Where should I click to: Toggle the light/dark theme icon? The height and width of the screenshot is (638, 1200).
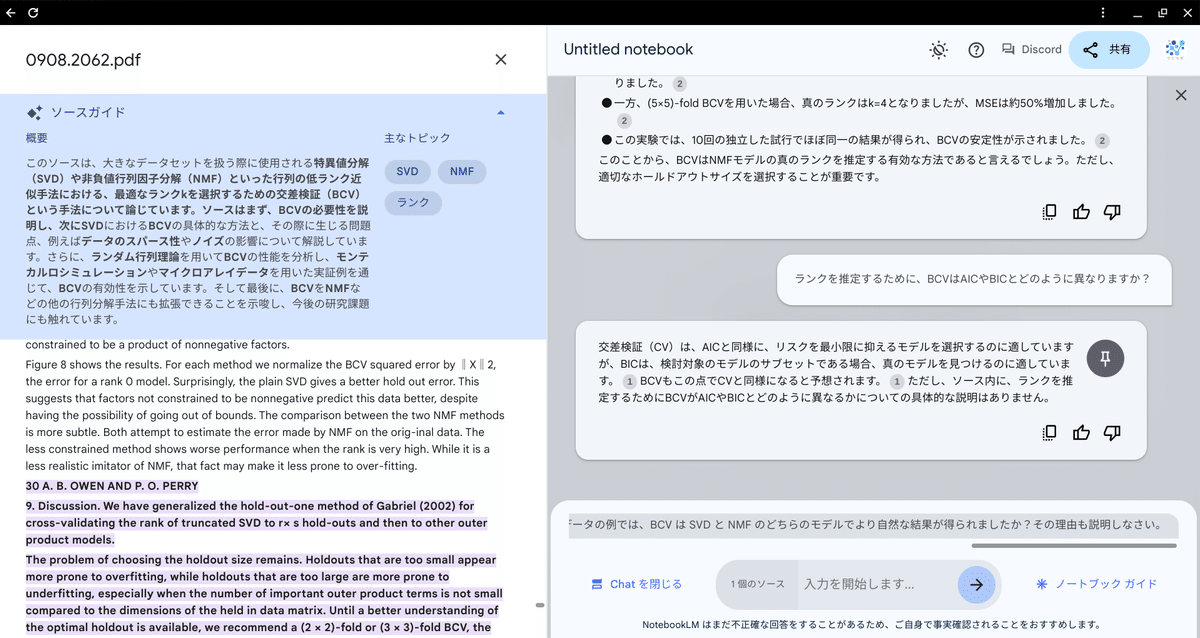click(x=938, y=49)
